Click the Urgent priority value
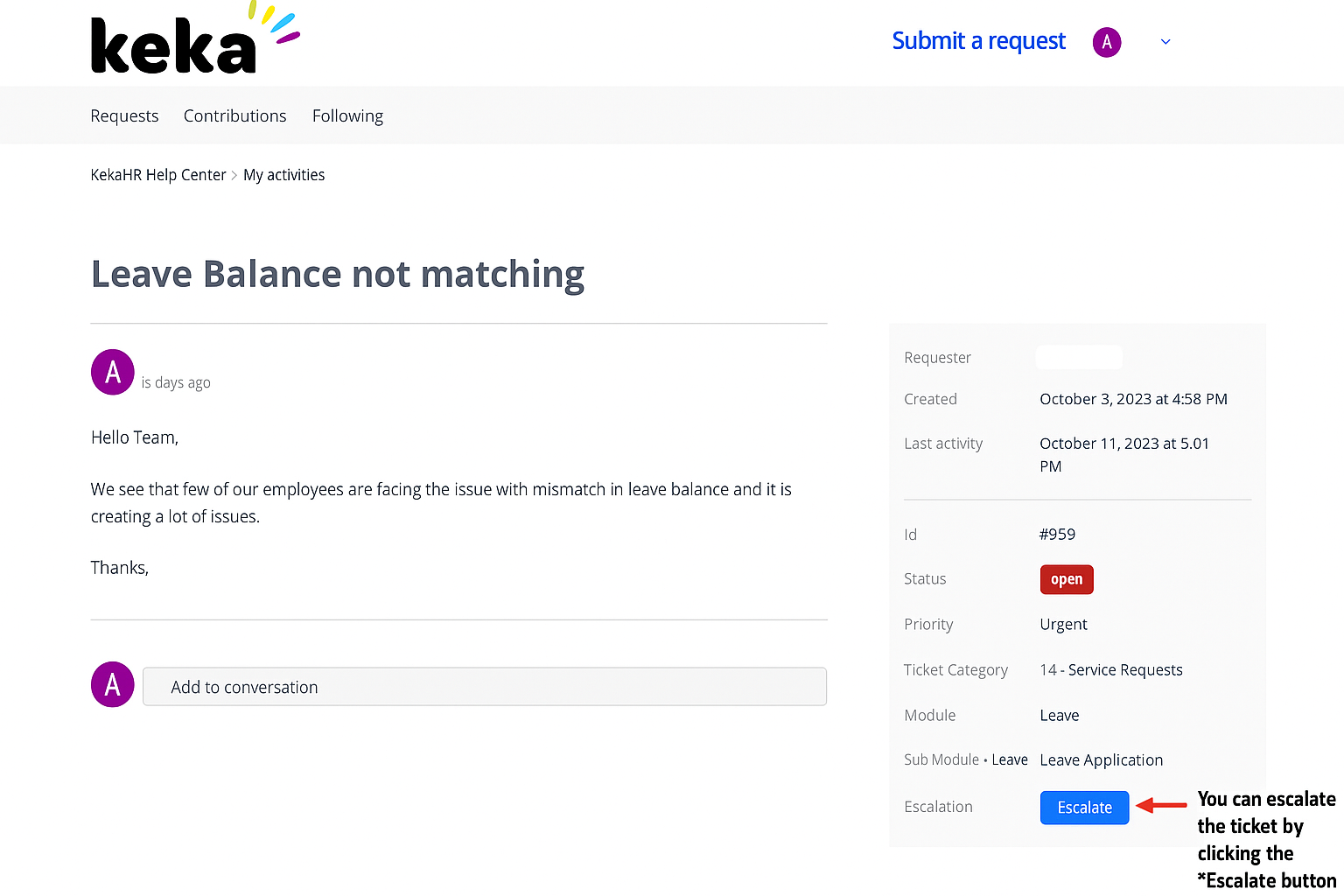Viewport: 1344px width, 896px height. click(1063, 625)
